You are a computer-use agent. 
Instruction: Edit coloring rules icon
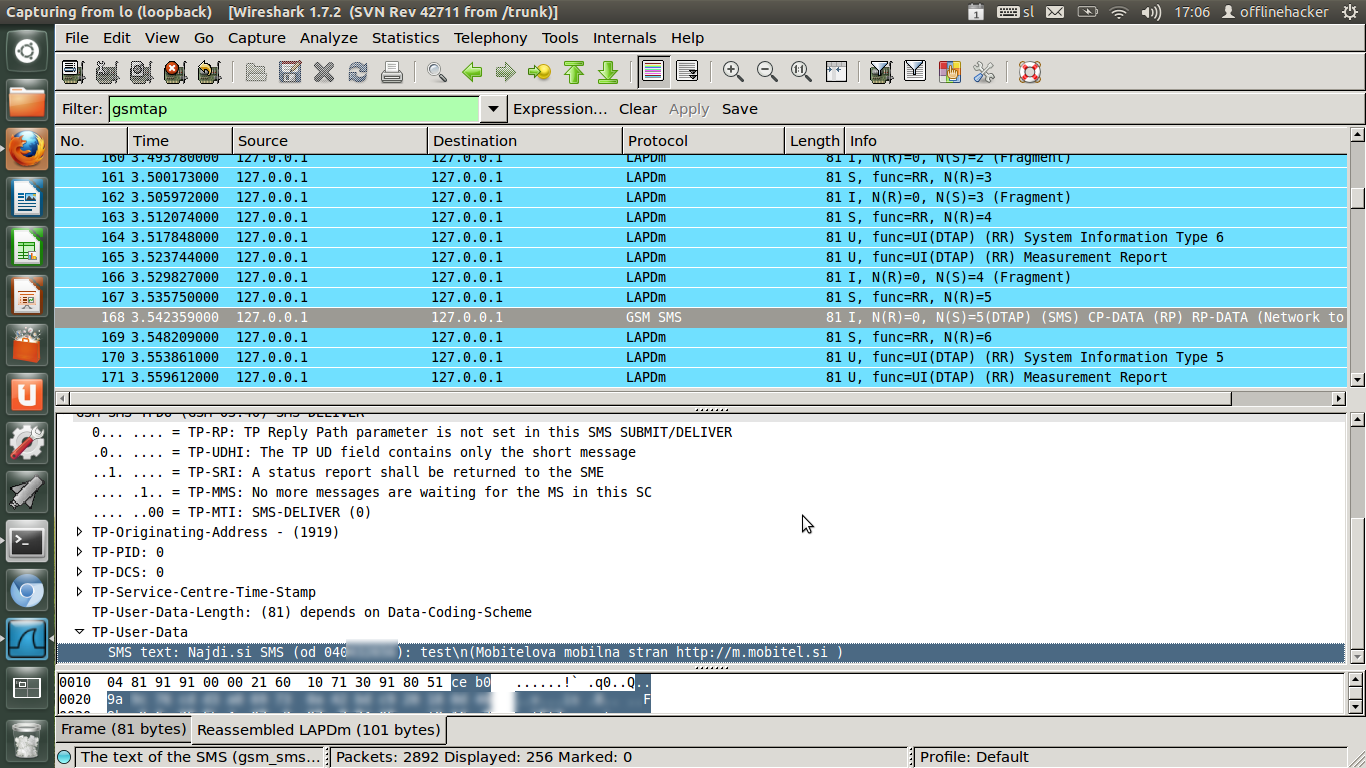click(950, 72)
